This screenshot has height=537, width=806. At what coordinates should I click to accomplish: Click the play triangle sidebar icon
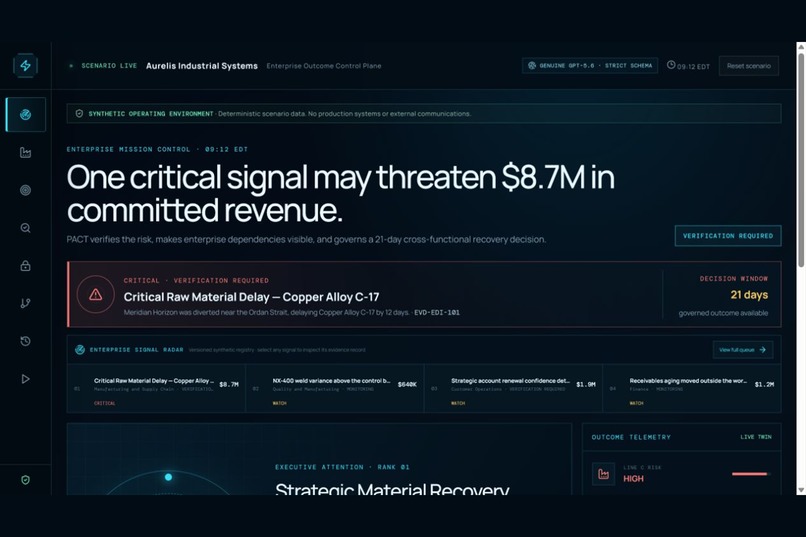[25, 379]
